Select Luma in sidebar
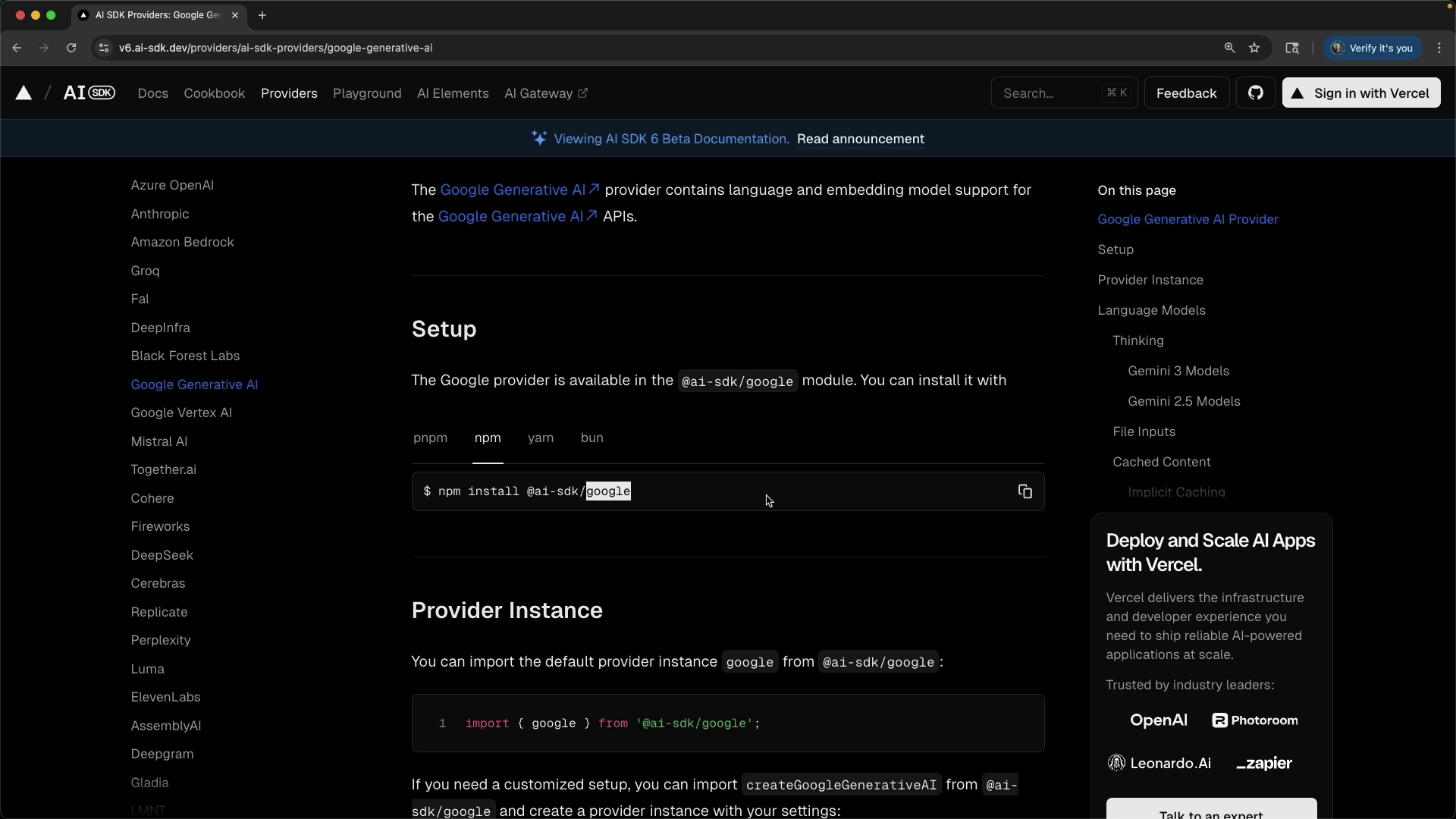This screenshot has height=819, width=1456. [147, 669]
